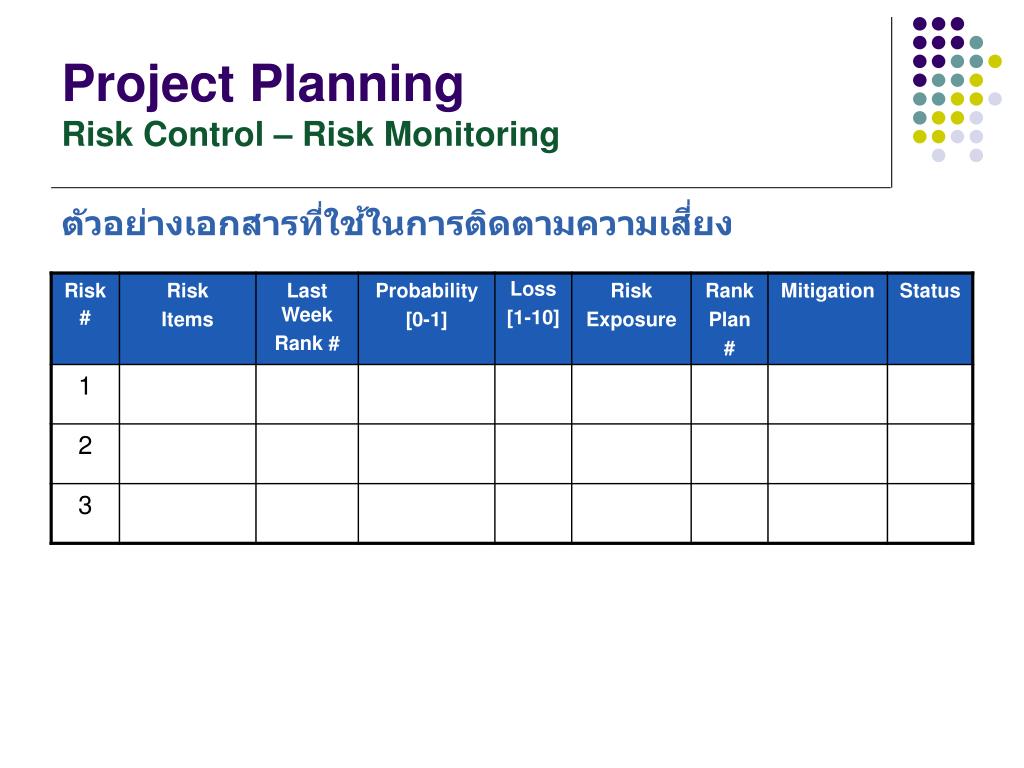Select the row number 2 cell
1024x768 pixels.
coord(86,454)
